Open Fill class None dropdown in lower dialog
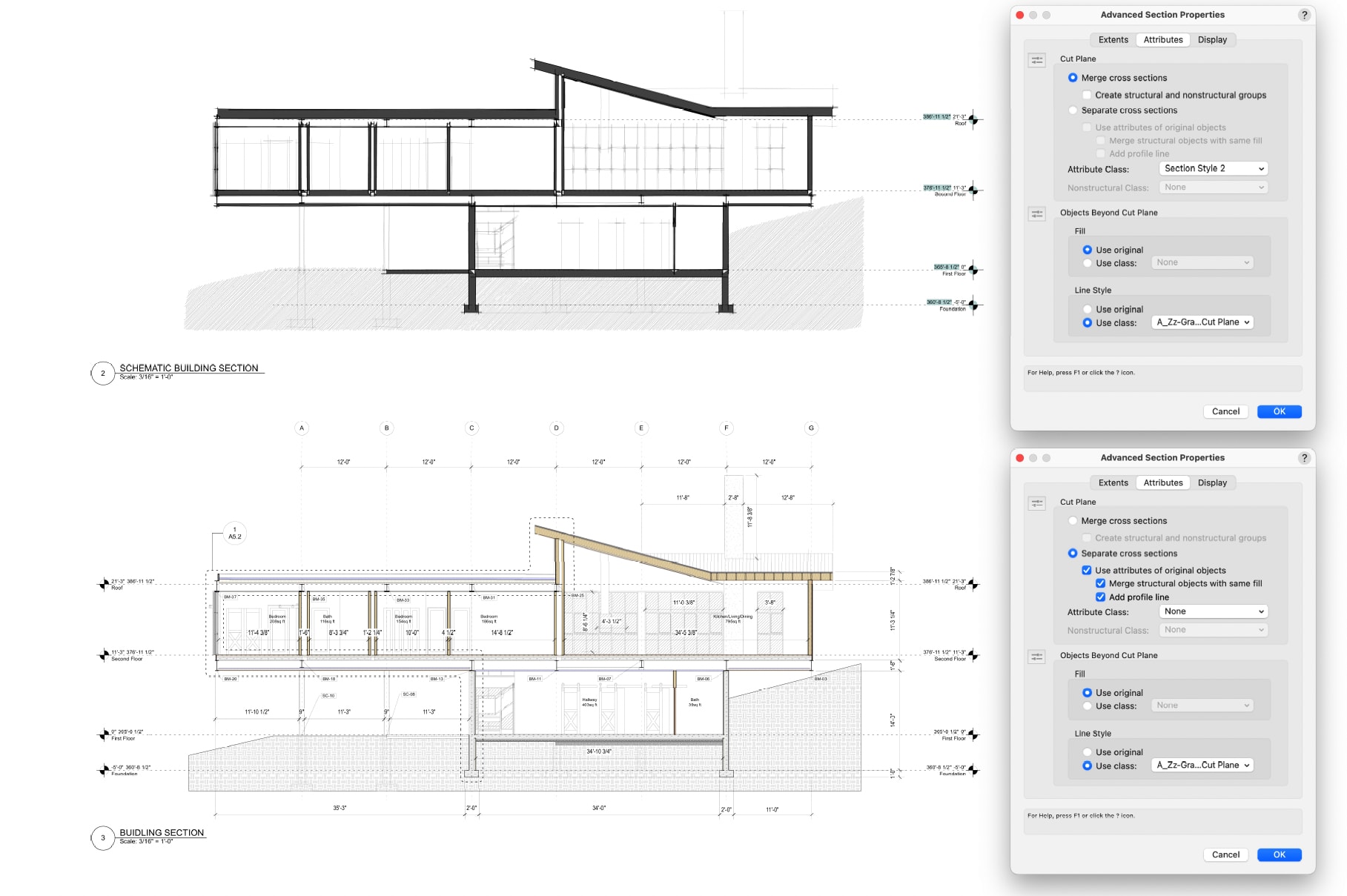The image size is (1347, 896). pyautogui.click(x=1202, y=706)
